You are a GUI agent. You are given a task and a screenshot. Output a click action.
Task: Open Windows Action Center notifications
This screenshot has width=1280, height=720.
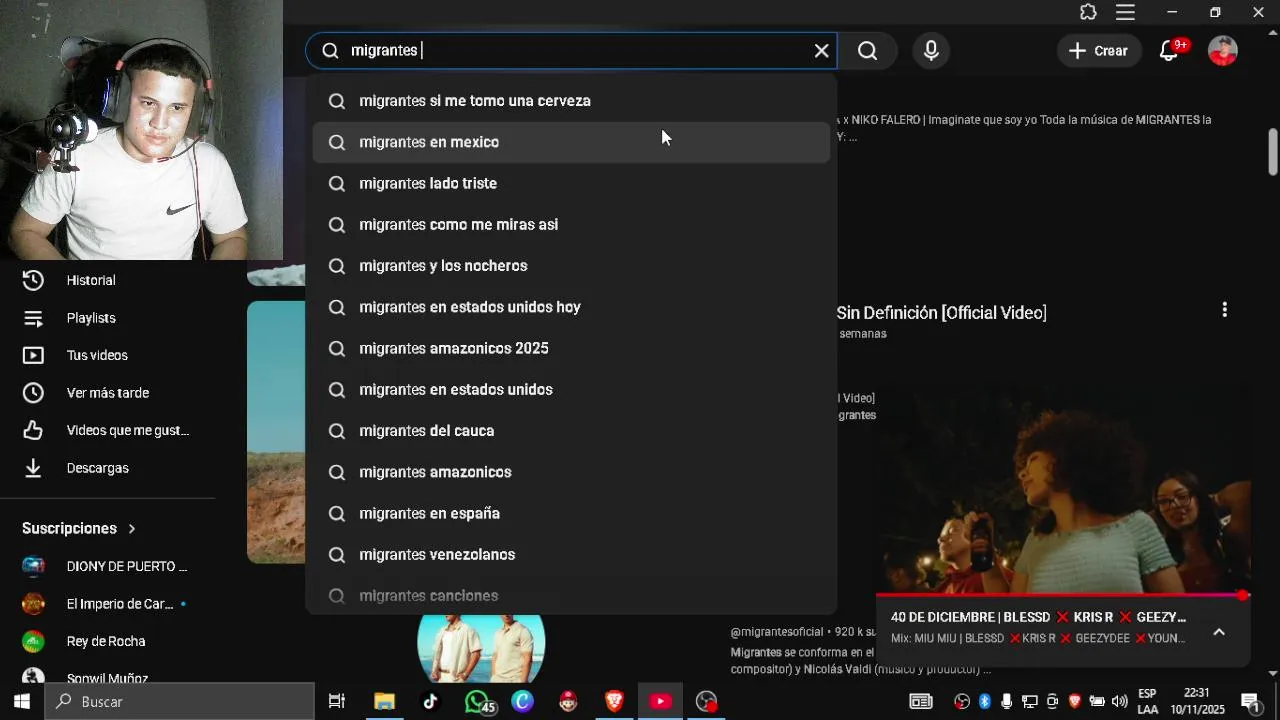click(1250, 701)
